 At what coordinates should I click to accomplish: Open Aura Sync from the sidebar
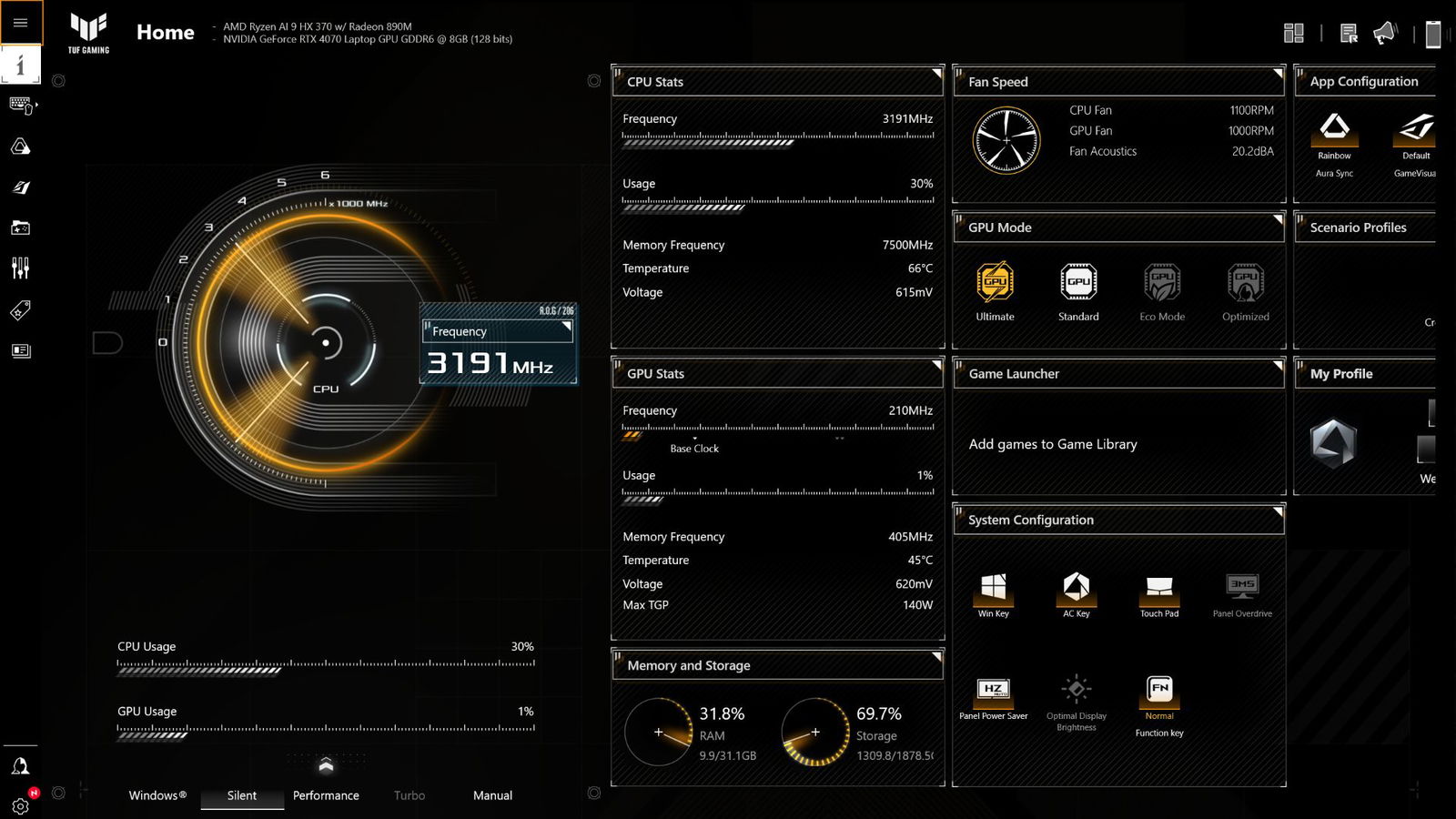(20, 147)
